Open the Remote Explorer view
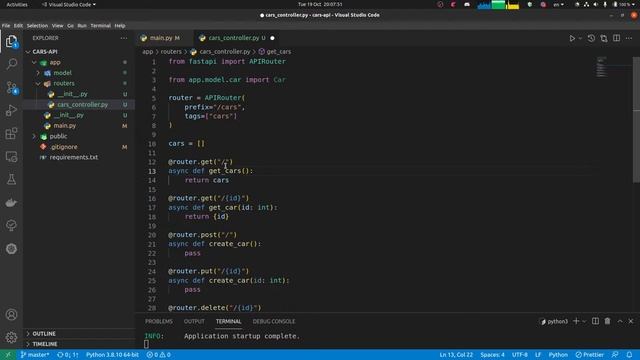 pyautogui.click(x=11, y=157)
